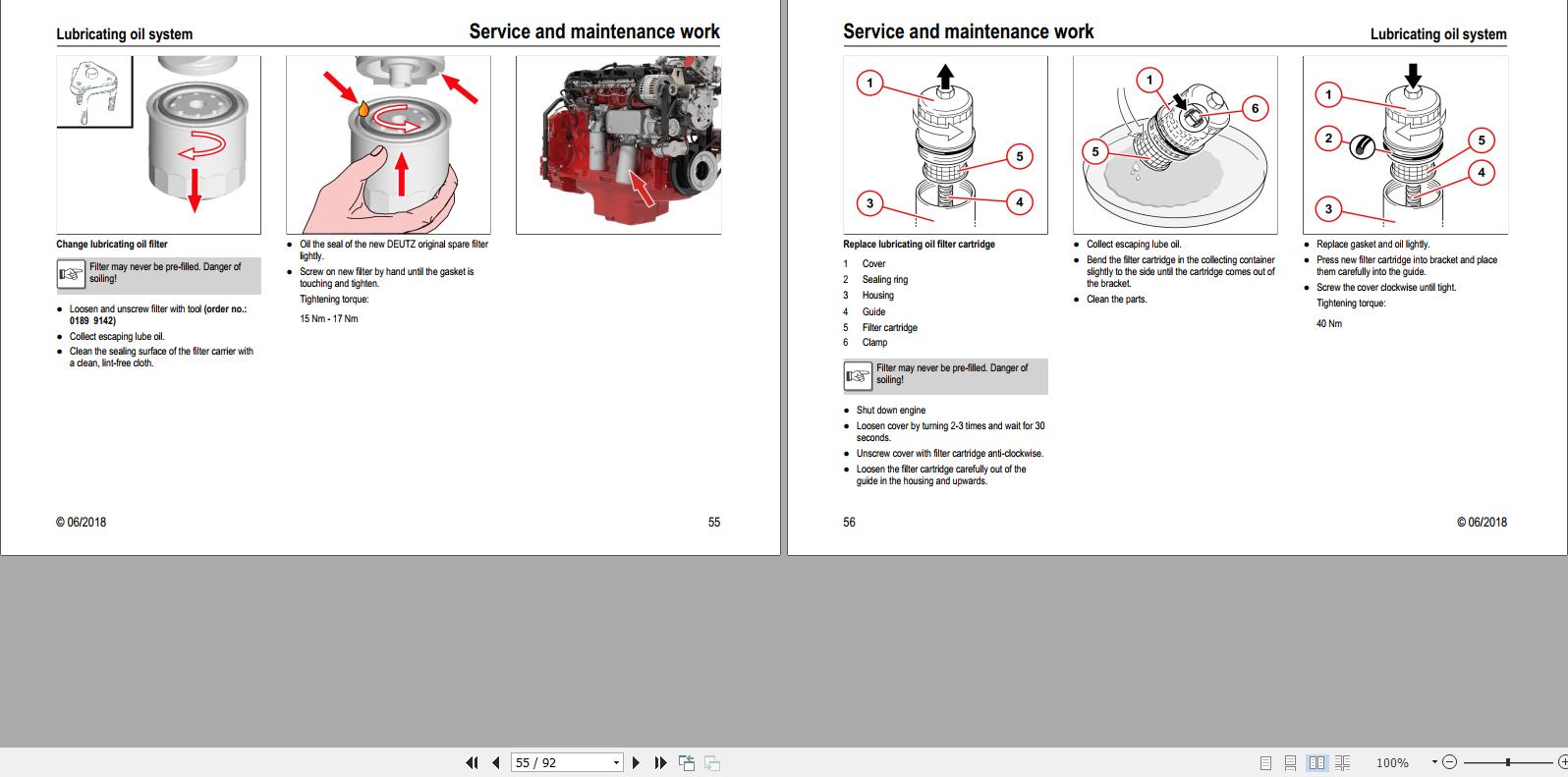Click the previous view icon

687,762
